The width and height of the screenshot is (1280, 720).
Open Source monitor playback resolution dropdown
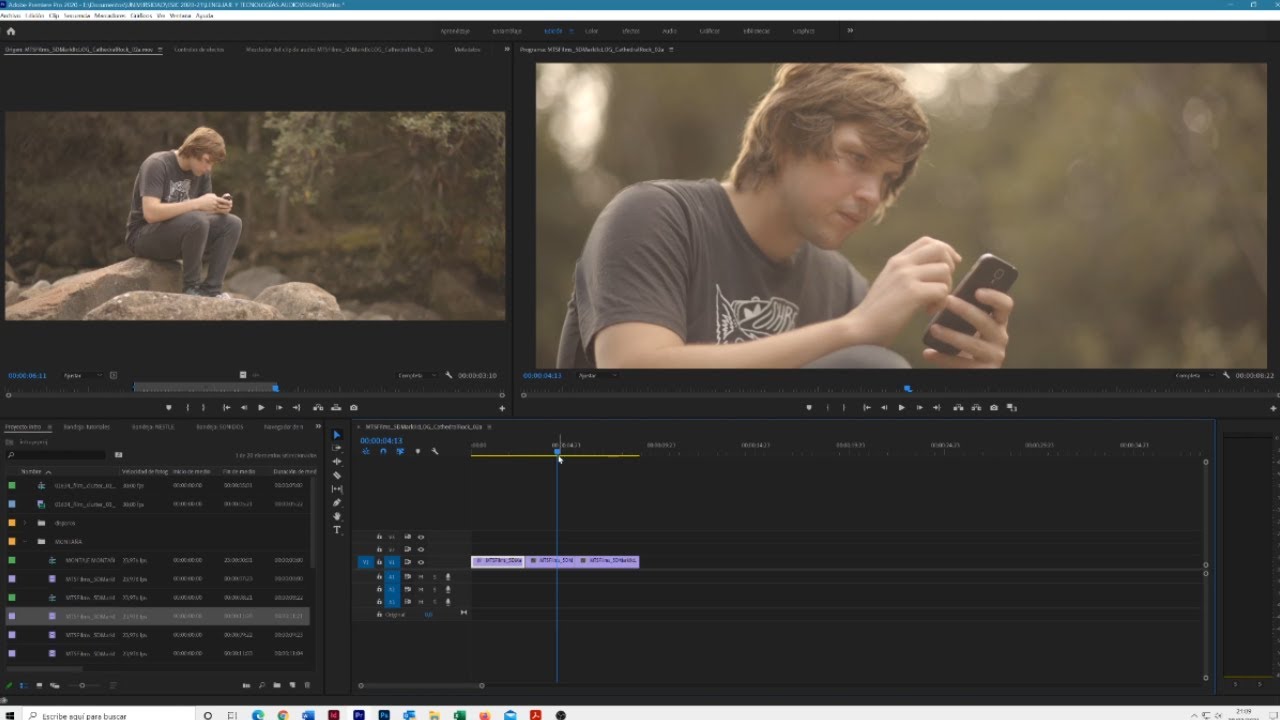coord(417,375)
